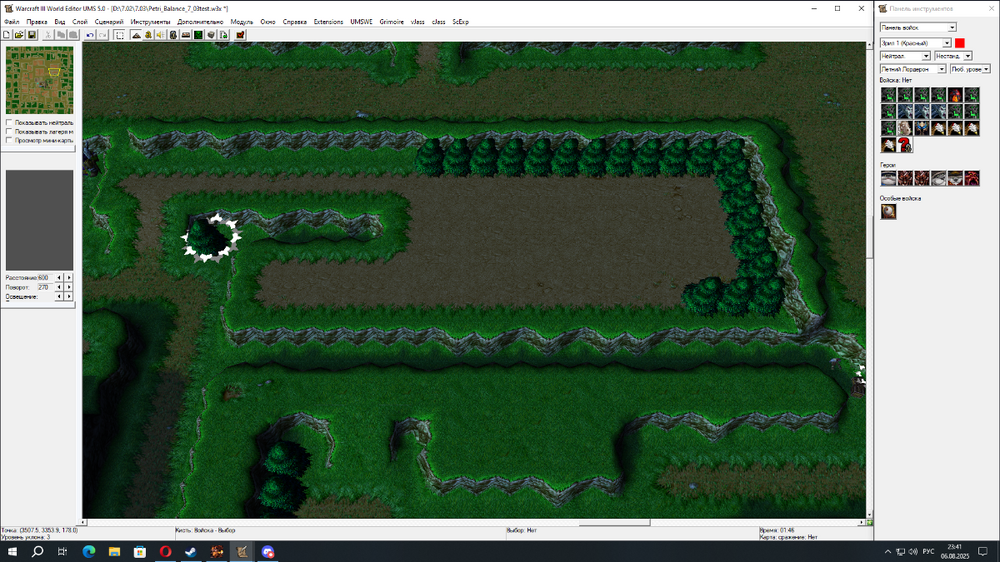This screenshot has height=562, width=1000.
Task: Enable 'Показывать нейтральные' checkbox
Action: tap(9, 123)
